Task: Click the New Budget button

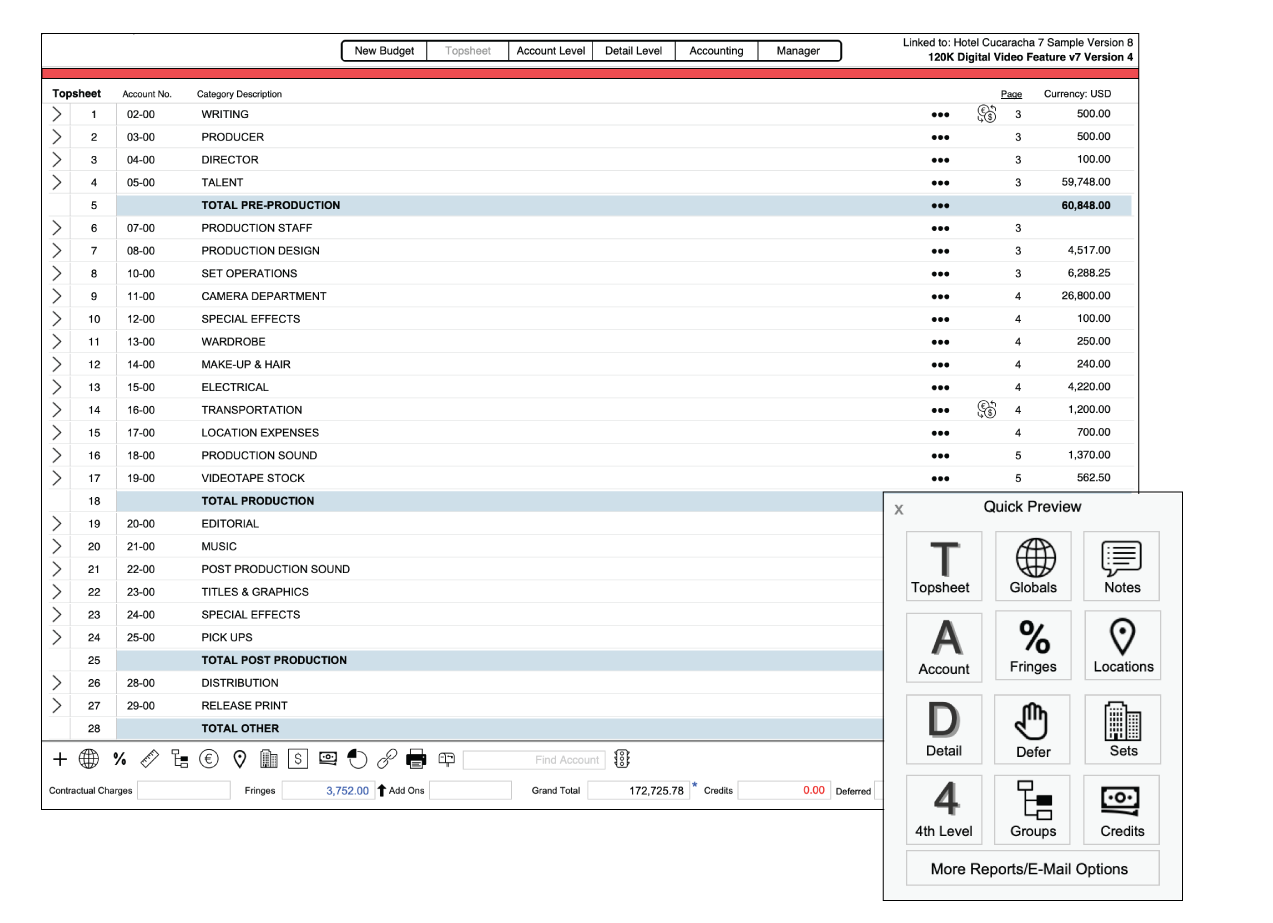Action: [x=384, y=50]
